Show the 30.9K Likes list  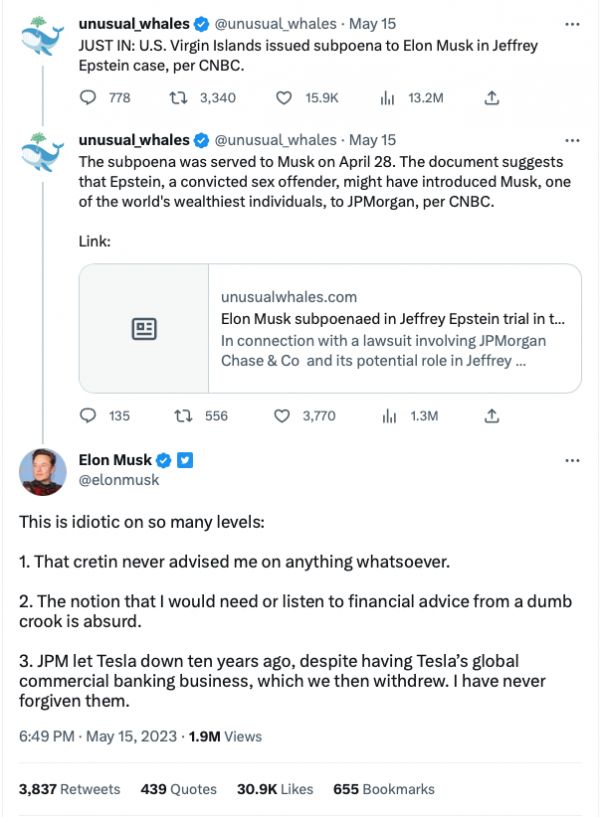275,789
